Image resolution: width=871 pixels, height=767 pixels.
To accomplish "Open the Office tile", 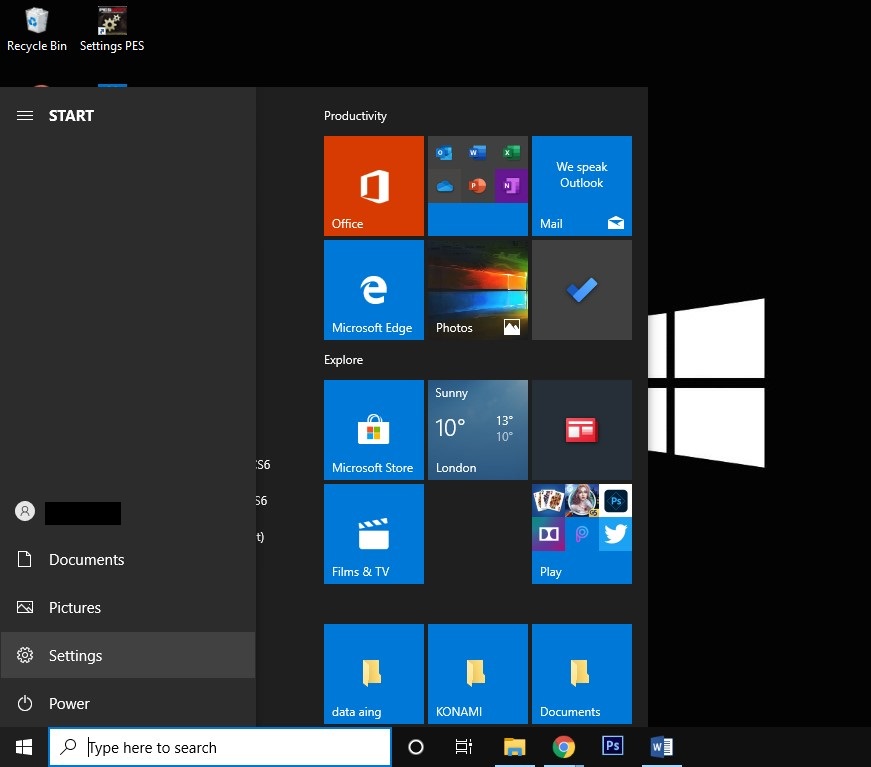I will (374, 186).
